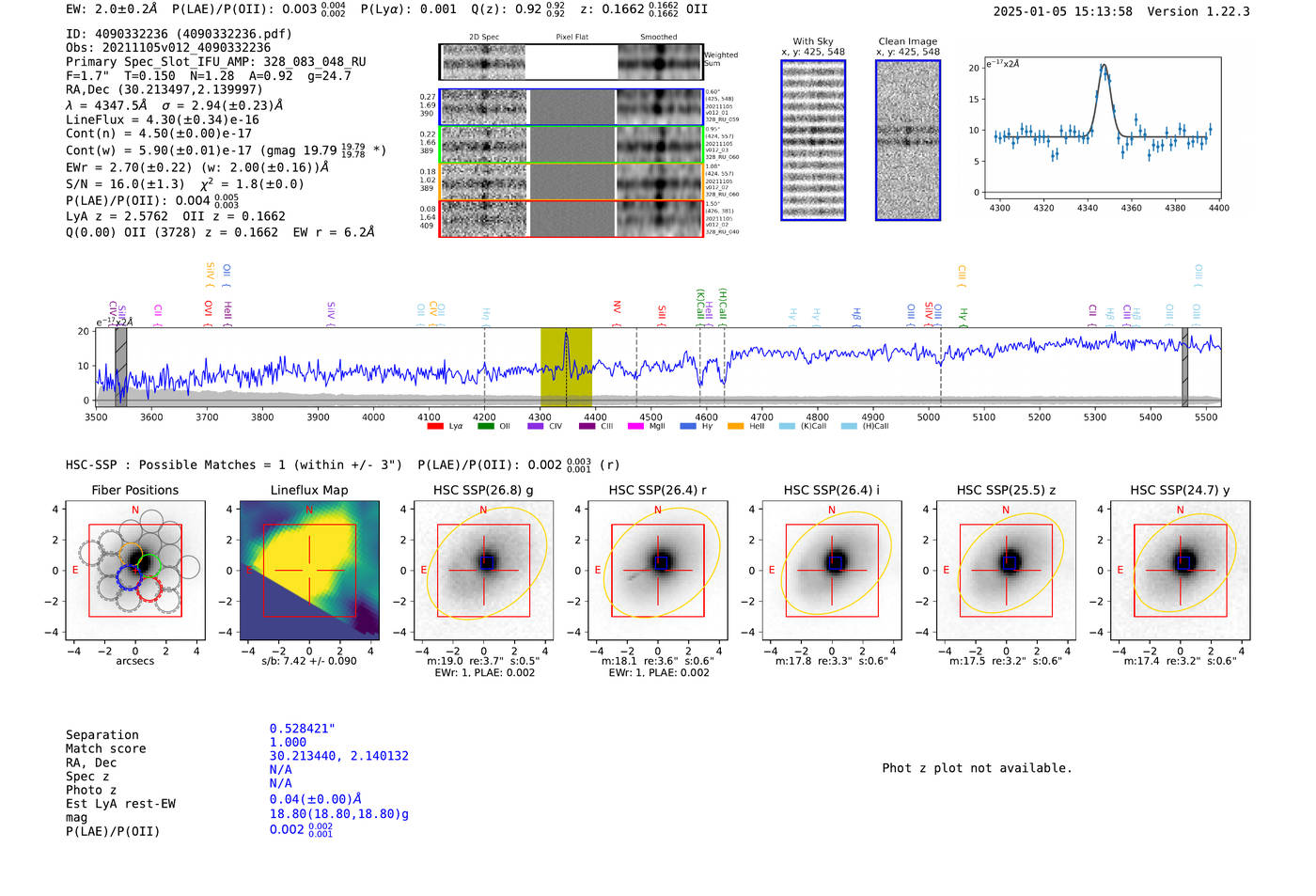Click the Est LyA rest-EW value 0.04(±0.00)Å

(316, 799)
